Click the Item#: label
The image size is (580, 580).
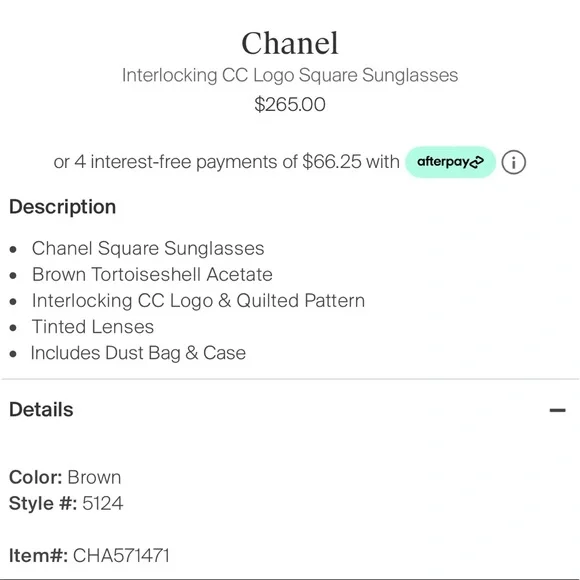pos(38,556)
